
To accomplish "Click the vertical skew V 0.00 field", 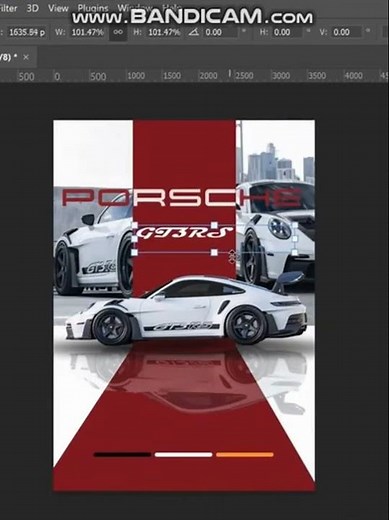I will [x=347, y=32].
